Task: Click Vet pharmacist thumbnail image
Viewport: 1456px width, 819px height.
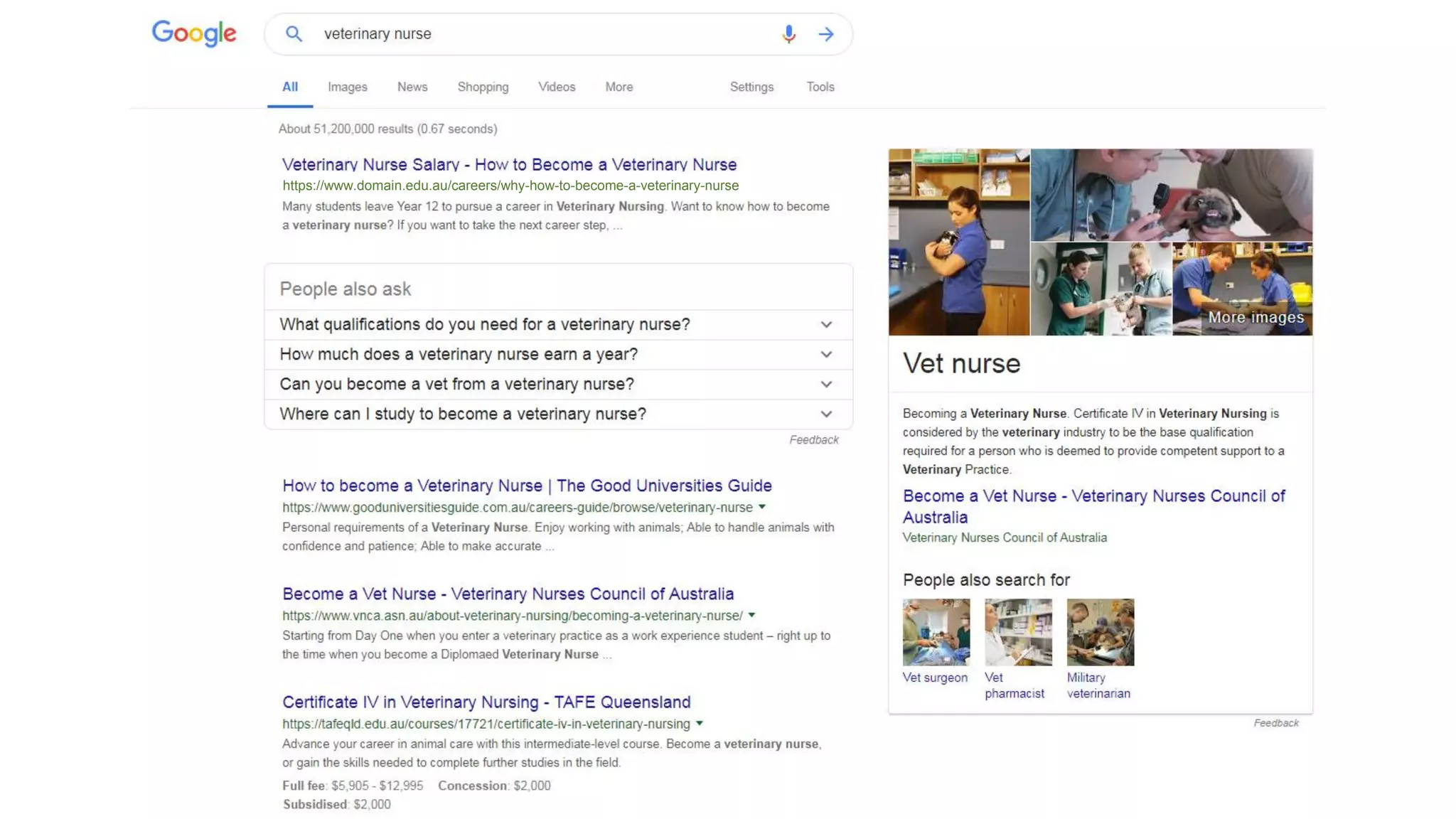Action: coord(1018,632)
